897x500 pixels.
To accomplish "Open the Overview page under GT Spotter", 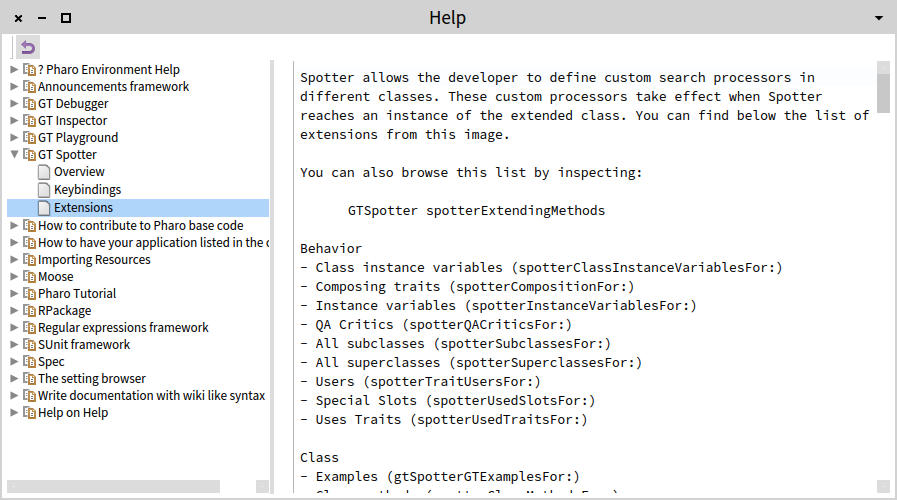I will click(79, 172).
